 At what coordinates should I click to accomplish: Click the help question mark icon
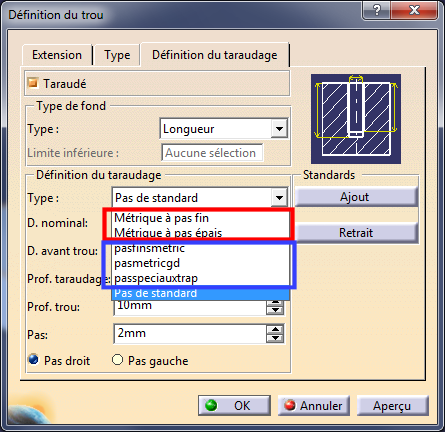pyautogui.click(x=376, y=10)
